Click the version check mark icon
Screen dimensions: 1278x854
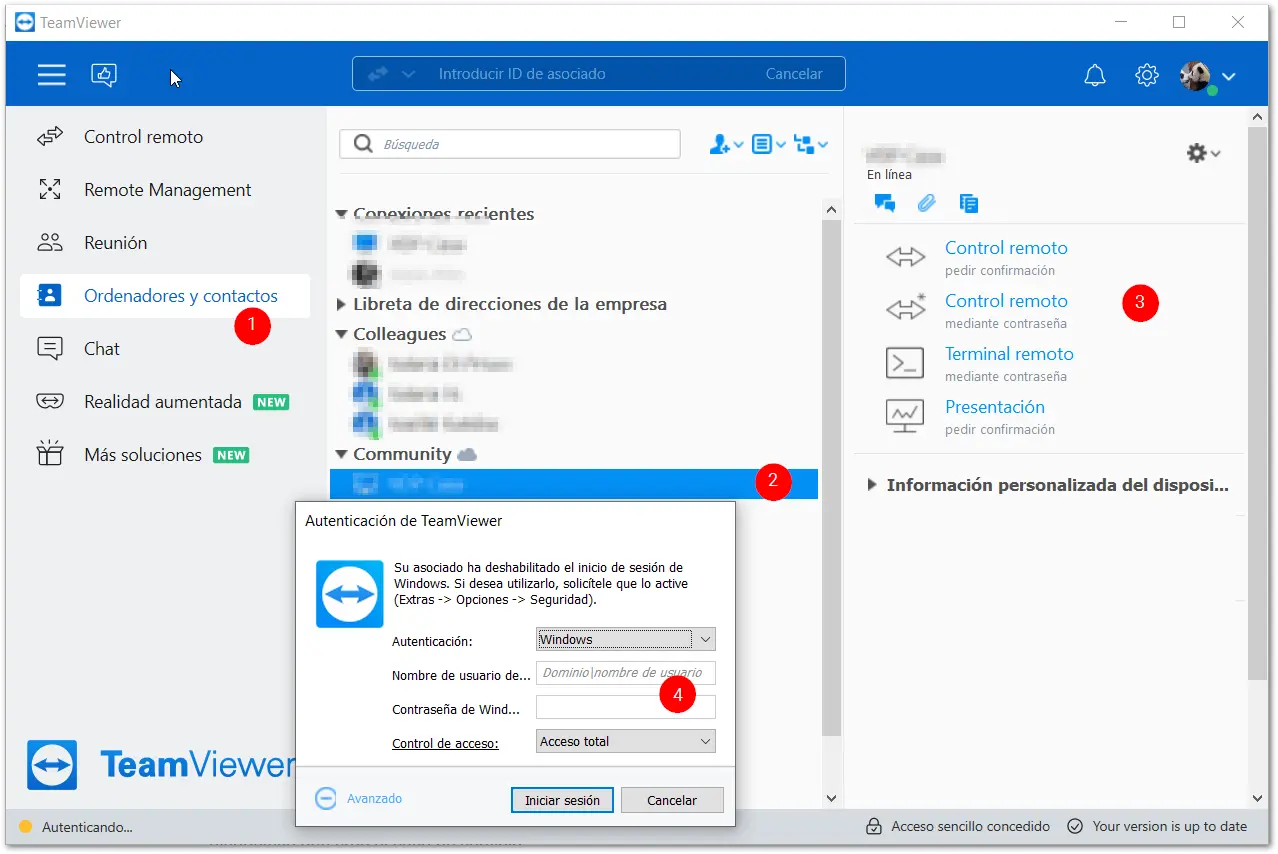1075,827
